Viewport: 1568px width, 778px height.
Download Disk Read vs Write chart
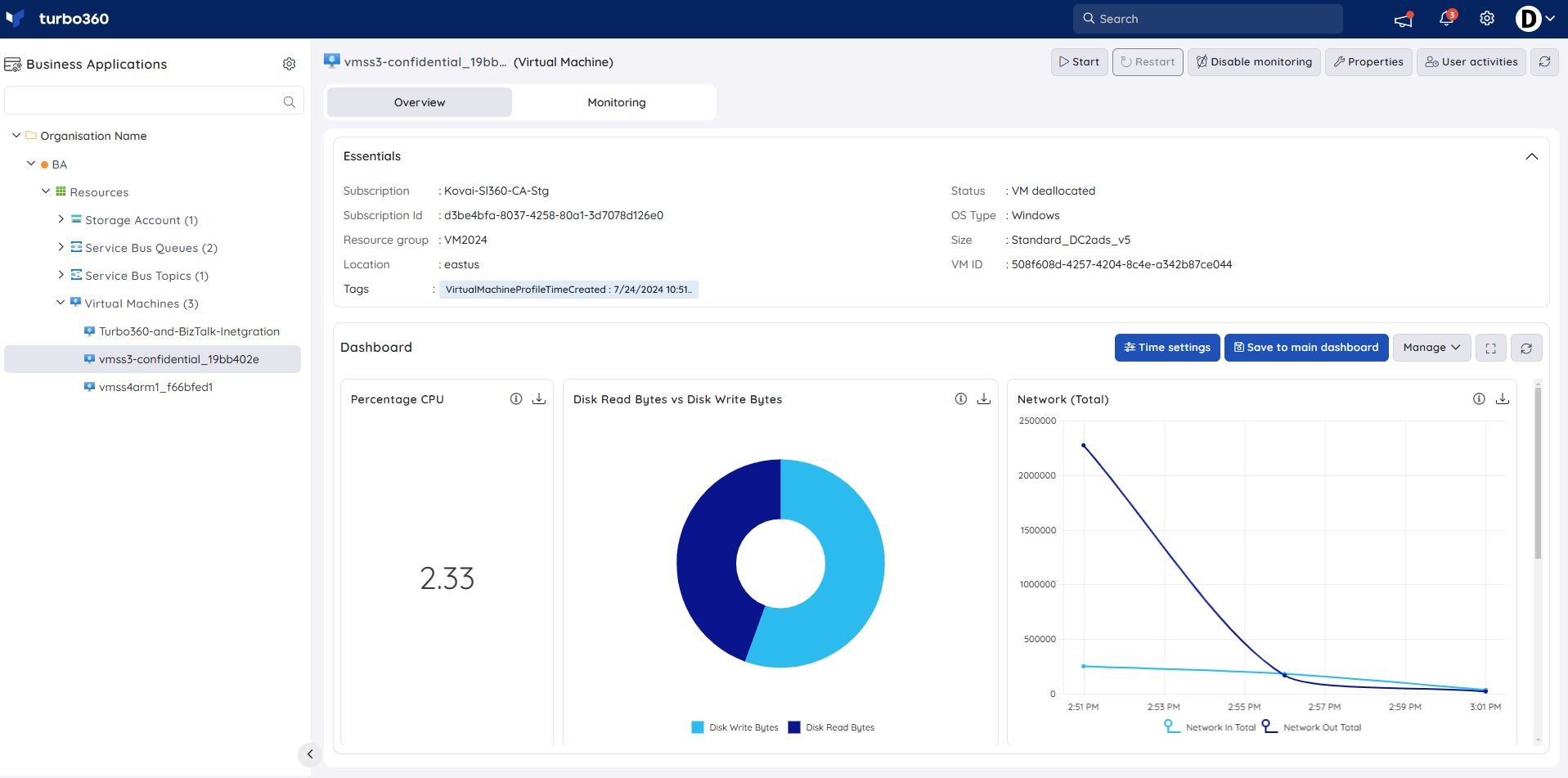point(984,399)
